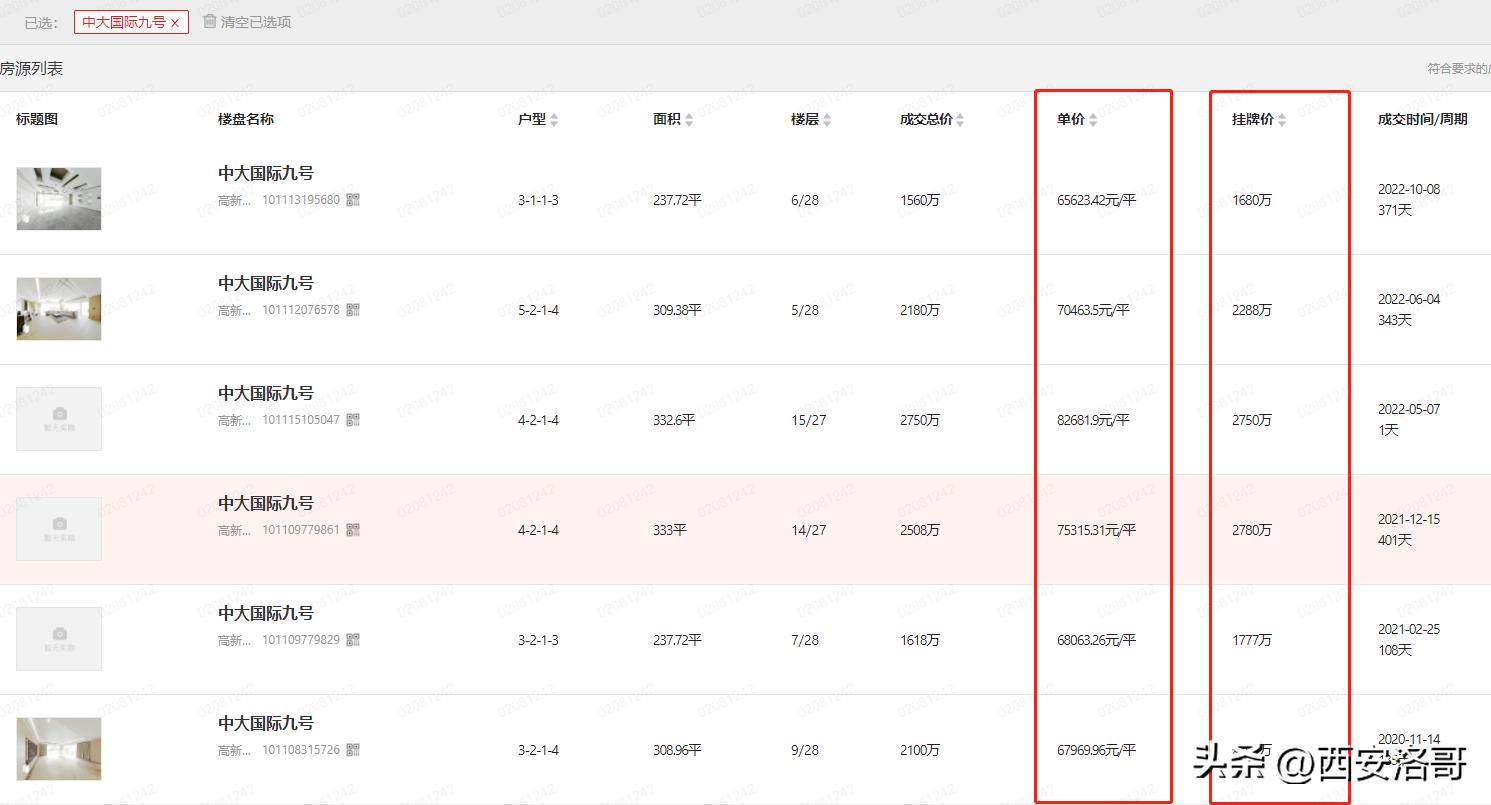
Task: Show QR code for listing 101109779861
Action: click(x=353, y=530)
